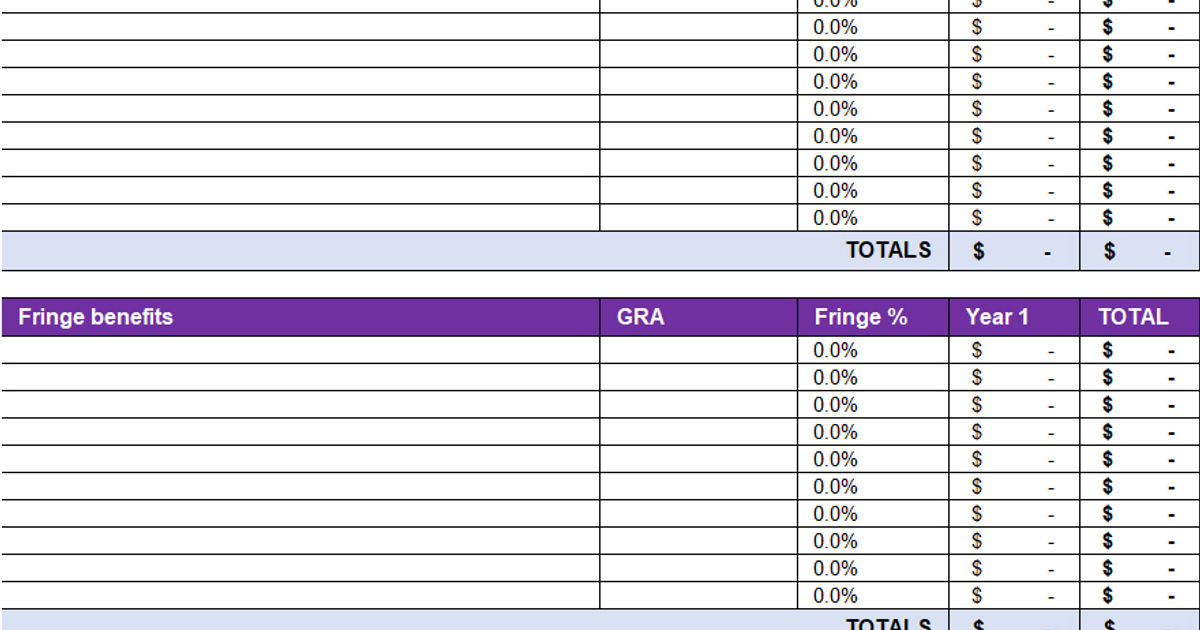This screenshot has width=1200, height=630.
Task: Select second 0.0% cell under Fringe % header
Action: click(x=873, y=377)
